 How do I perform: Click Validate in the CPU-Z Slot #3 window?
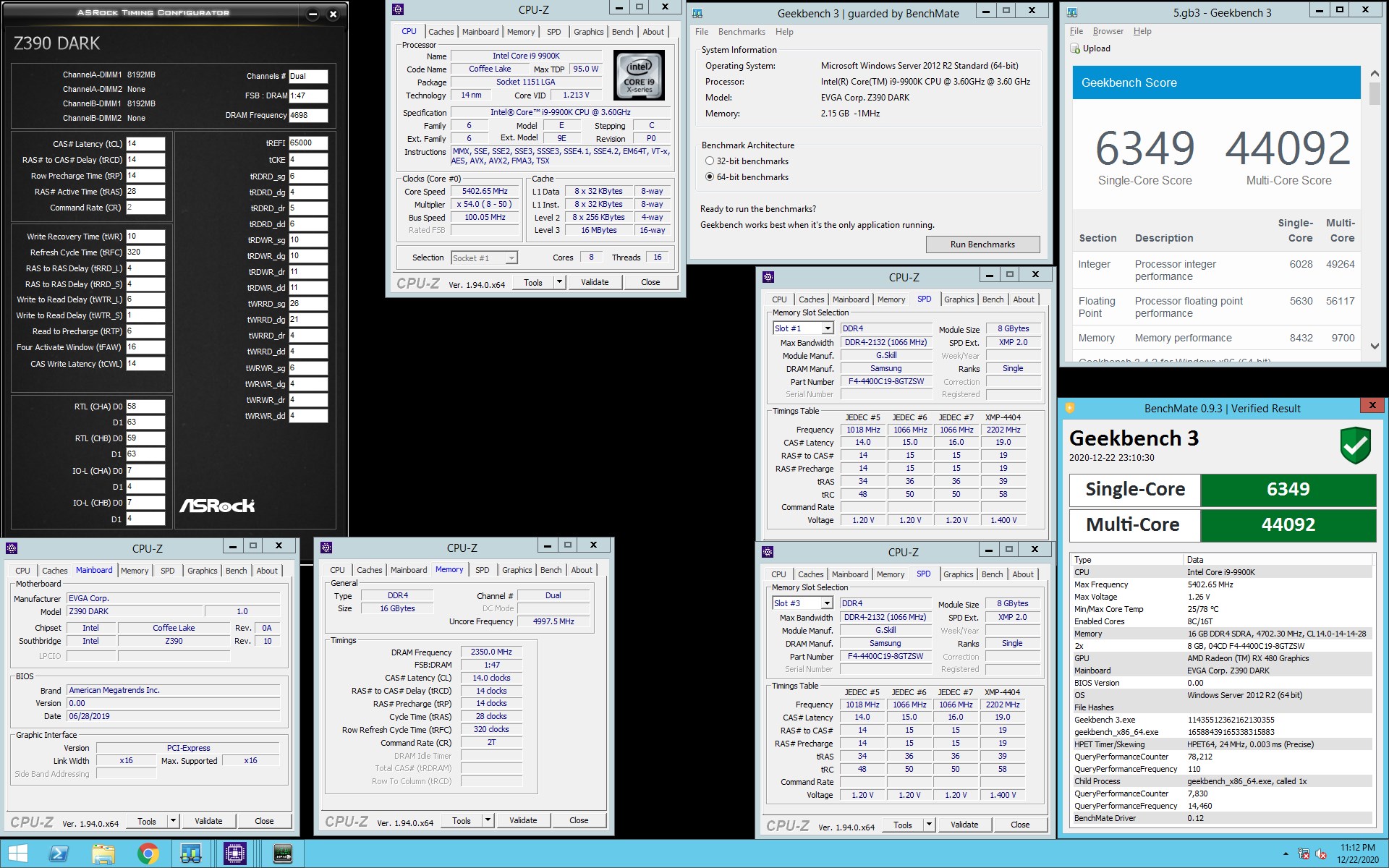(964, 825)
